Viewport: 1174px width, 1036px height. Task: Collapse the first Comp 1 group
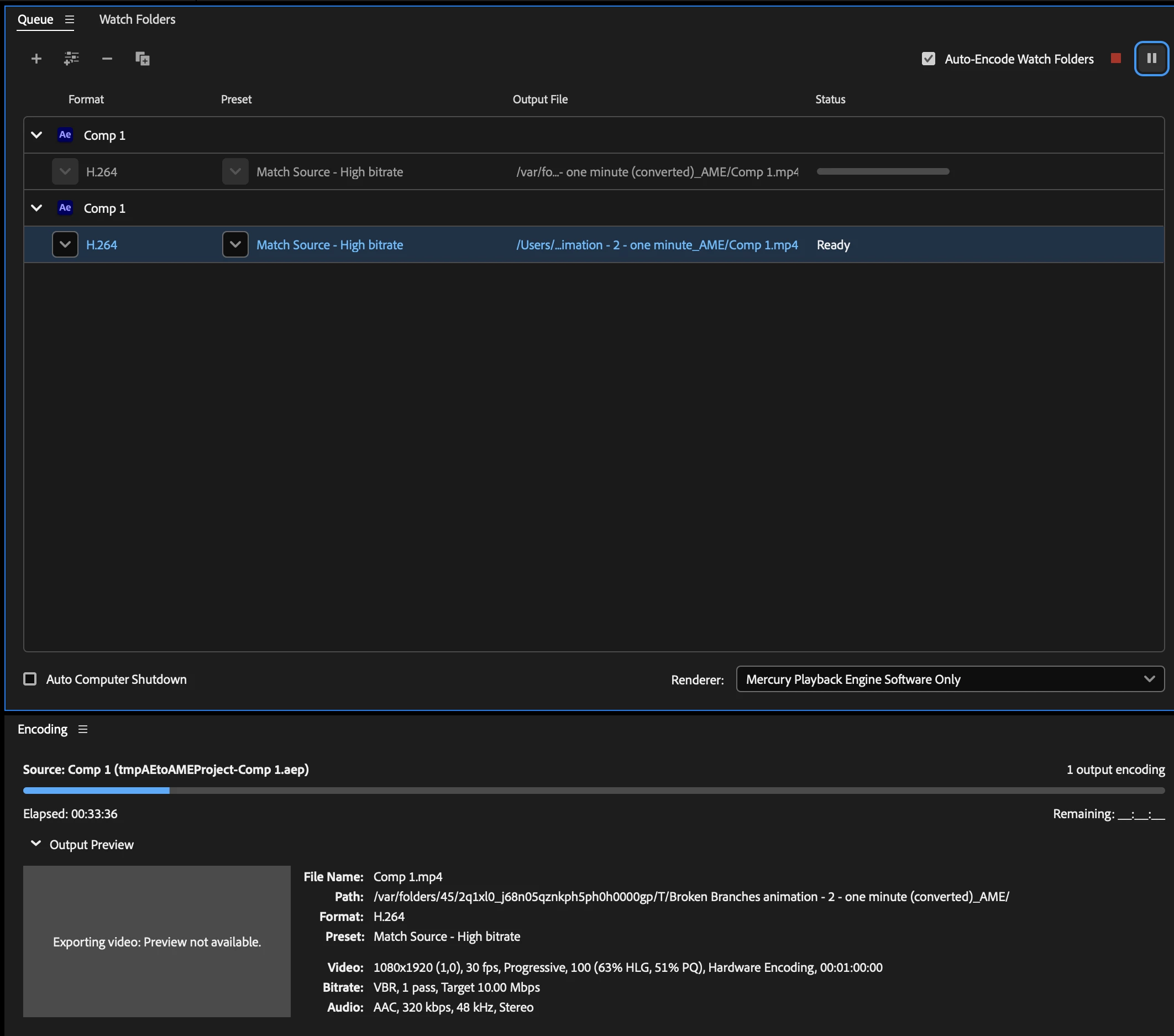click(36, 135)
